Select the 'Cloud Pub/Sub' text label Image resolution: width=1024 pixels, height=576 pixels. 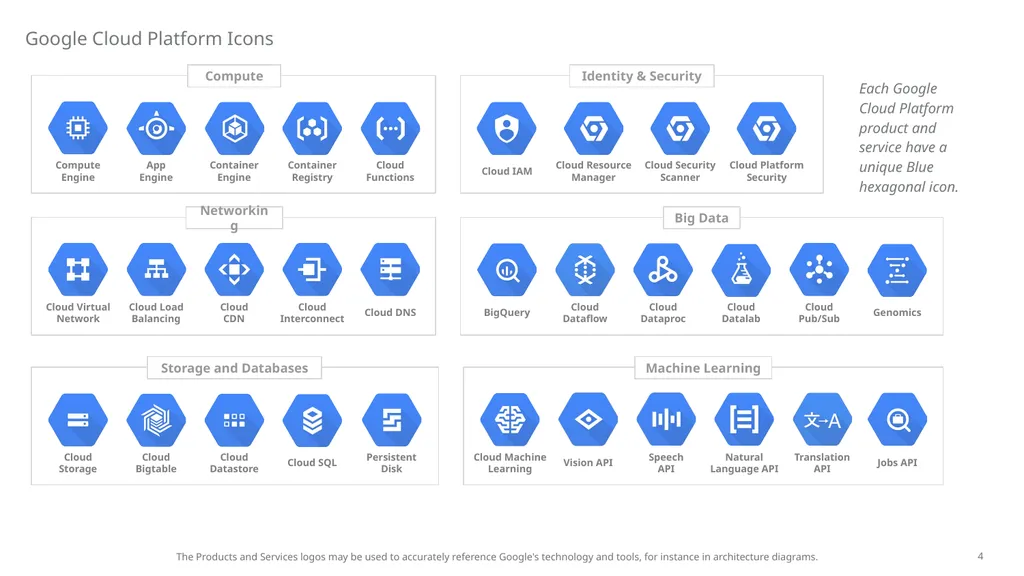[x=819, y=313]
